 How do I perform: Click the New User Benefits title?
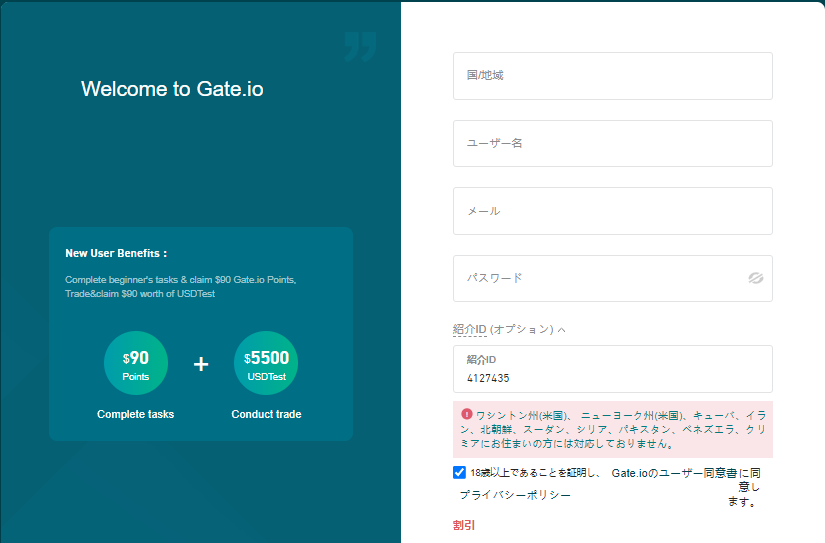pos(116,253)
